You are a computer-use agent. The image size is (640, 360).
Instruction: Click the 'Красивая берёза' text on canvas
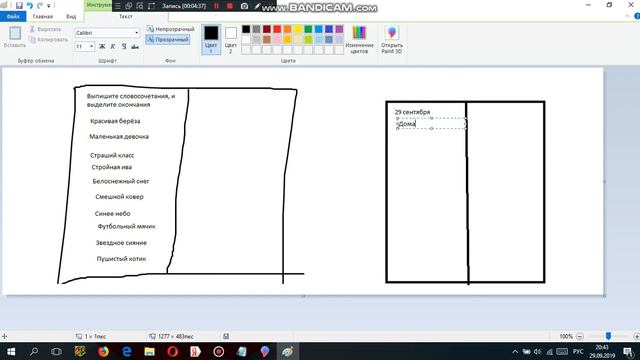[115, 121]
